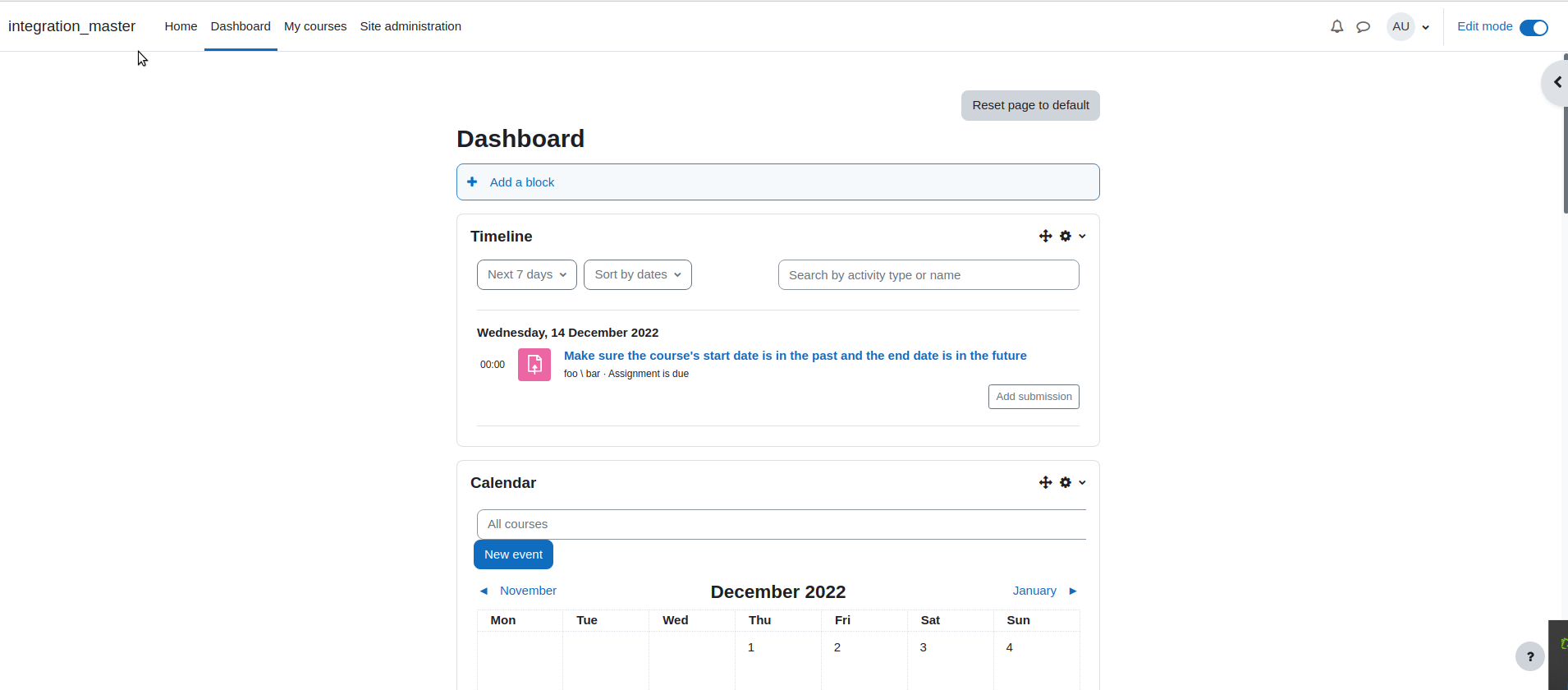Select calendar day 1 on Thursday
Image resolution: width=1568 pixels, height=690 pixels.
click(751, 647)
